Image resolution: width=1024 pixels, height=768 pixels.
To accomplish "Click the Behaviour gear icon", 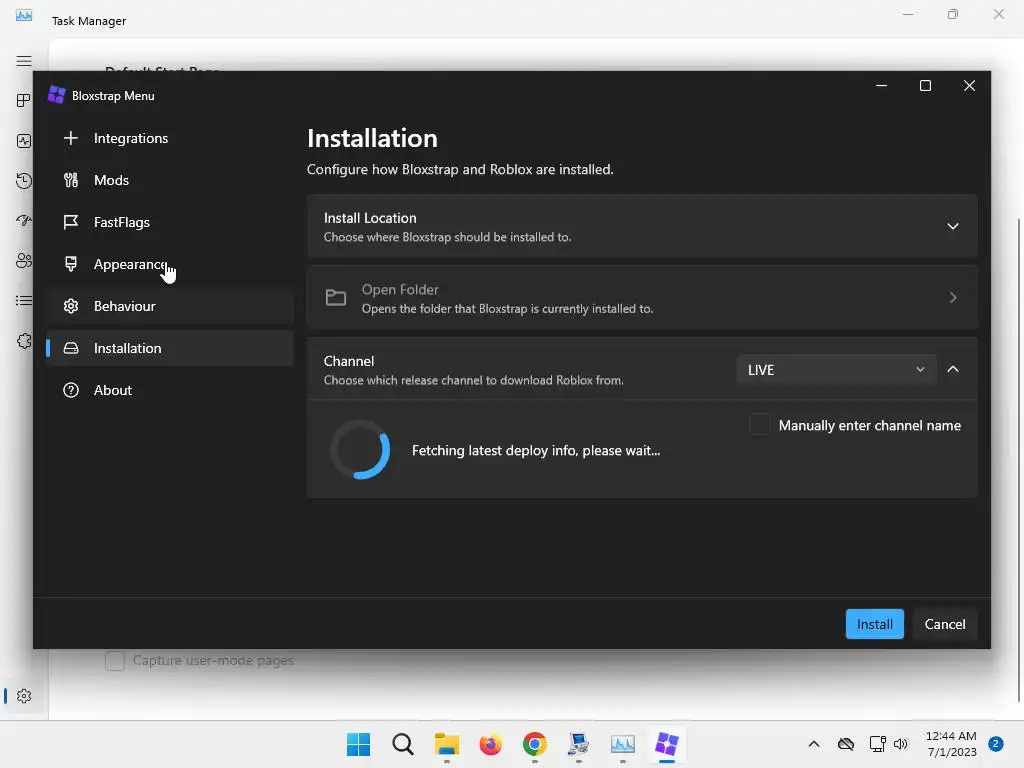I will click(x=71, y=306).
